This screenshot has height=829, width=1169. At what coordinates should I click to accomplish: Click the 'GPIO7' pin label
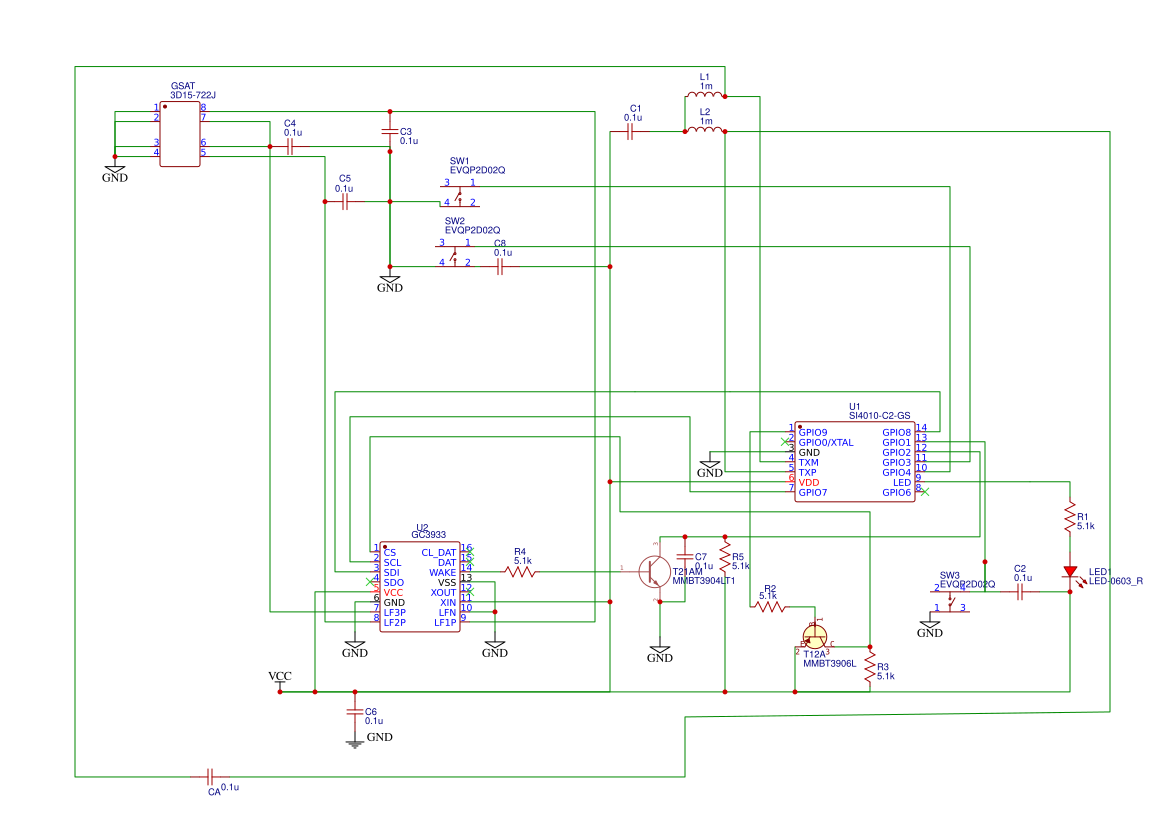click(813, 493)
